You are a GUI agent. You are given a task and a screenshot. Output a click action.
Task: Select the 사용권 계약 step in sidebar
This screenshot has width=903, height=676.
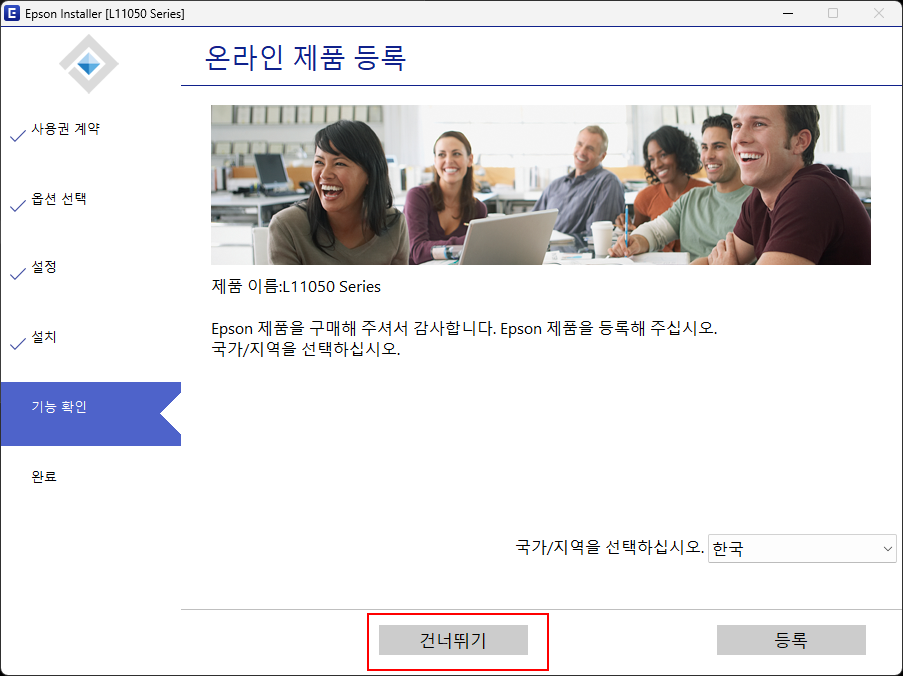click(x=65, y=129)
